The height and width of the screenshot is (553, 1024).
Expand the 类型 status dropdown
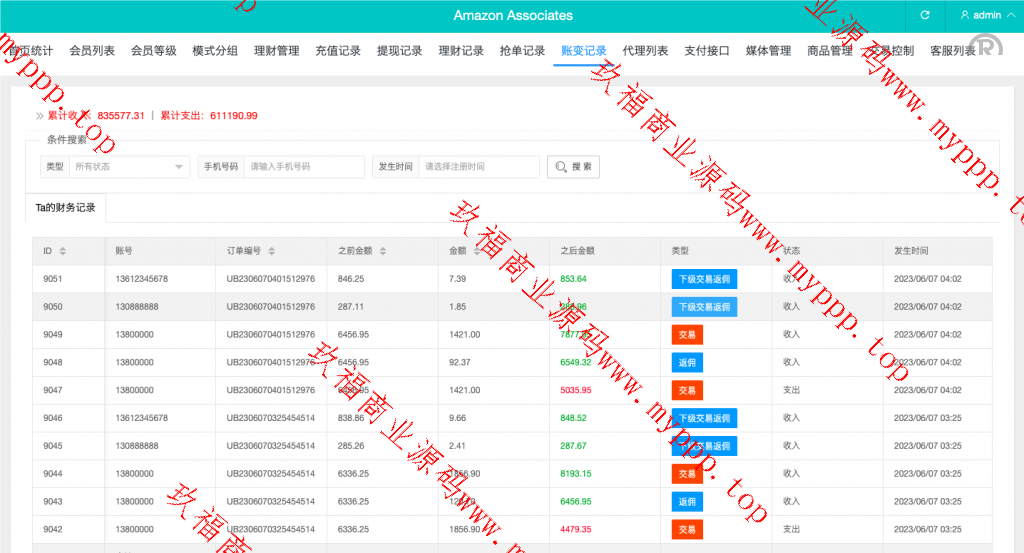(129, 167)
